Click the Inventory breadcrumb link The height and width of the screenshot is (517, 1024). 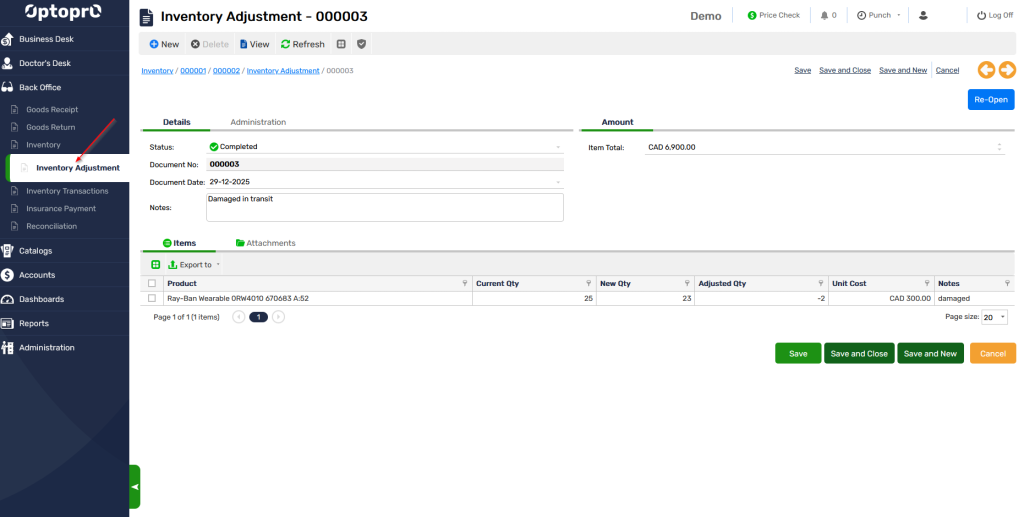[x=157, y=71]
